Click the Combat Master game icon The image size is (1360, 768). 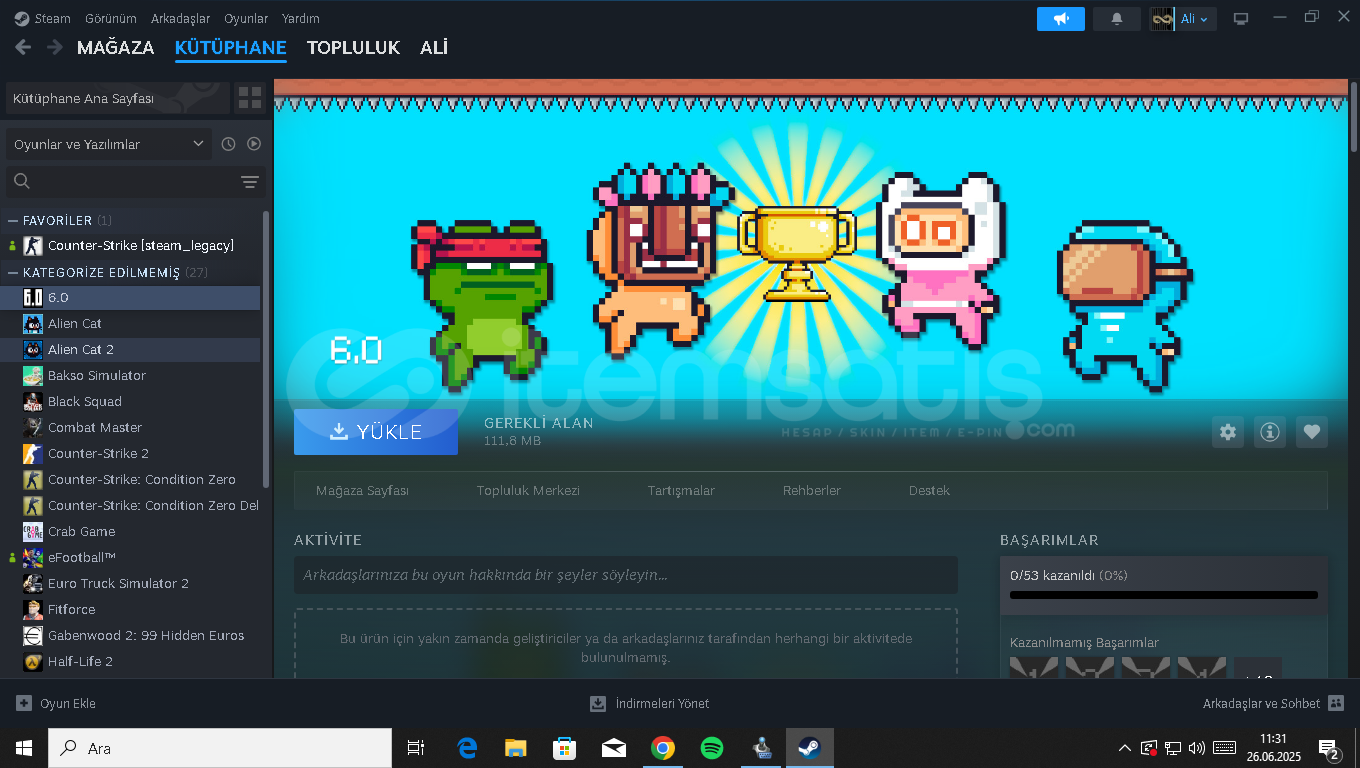point(33,427)
